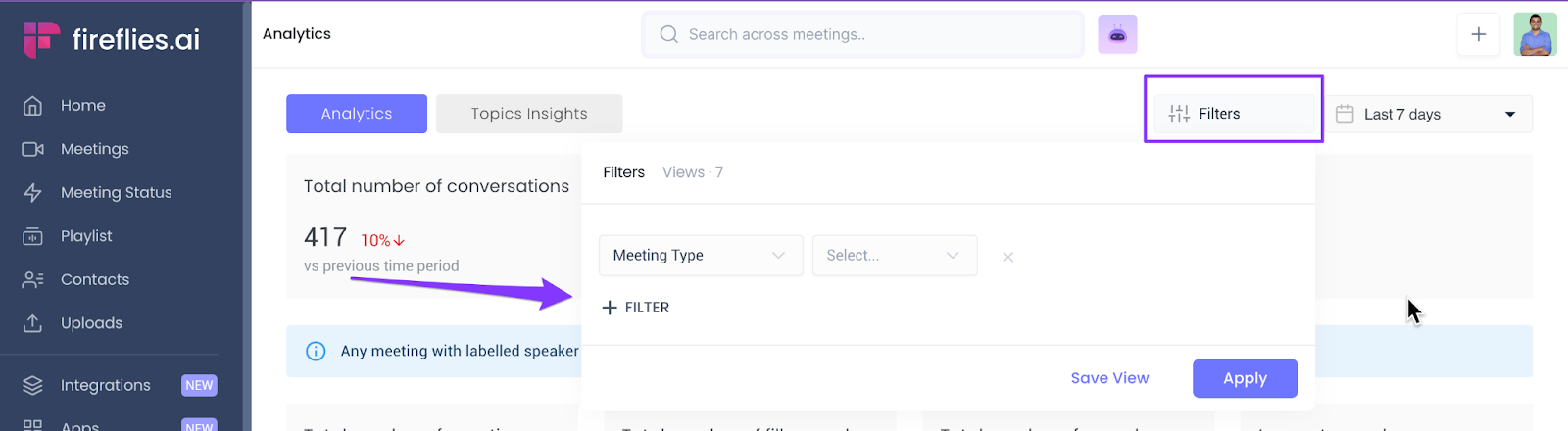The image size is (1568, 431).
Task: Click the plus icon in header
Action: click(x=1478, y=35)
